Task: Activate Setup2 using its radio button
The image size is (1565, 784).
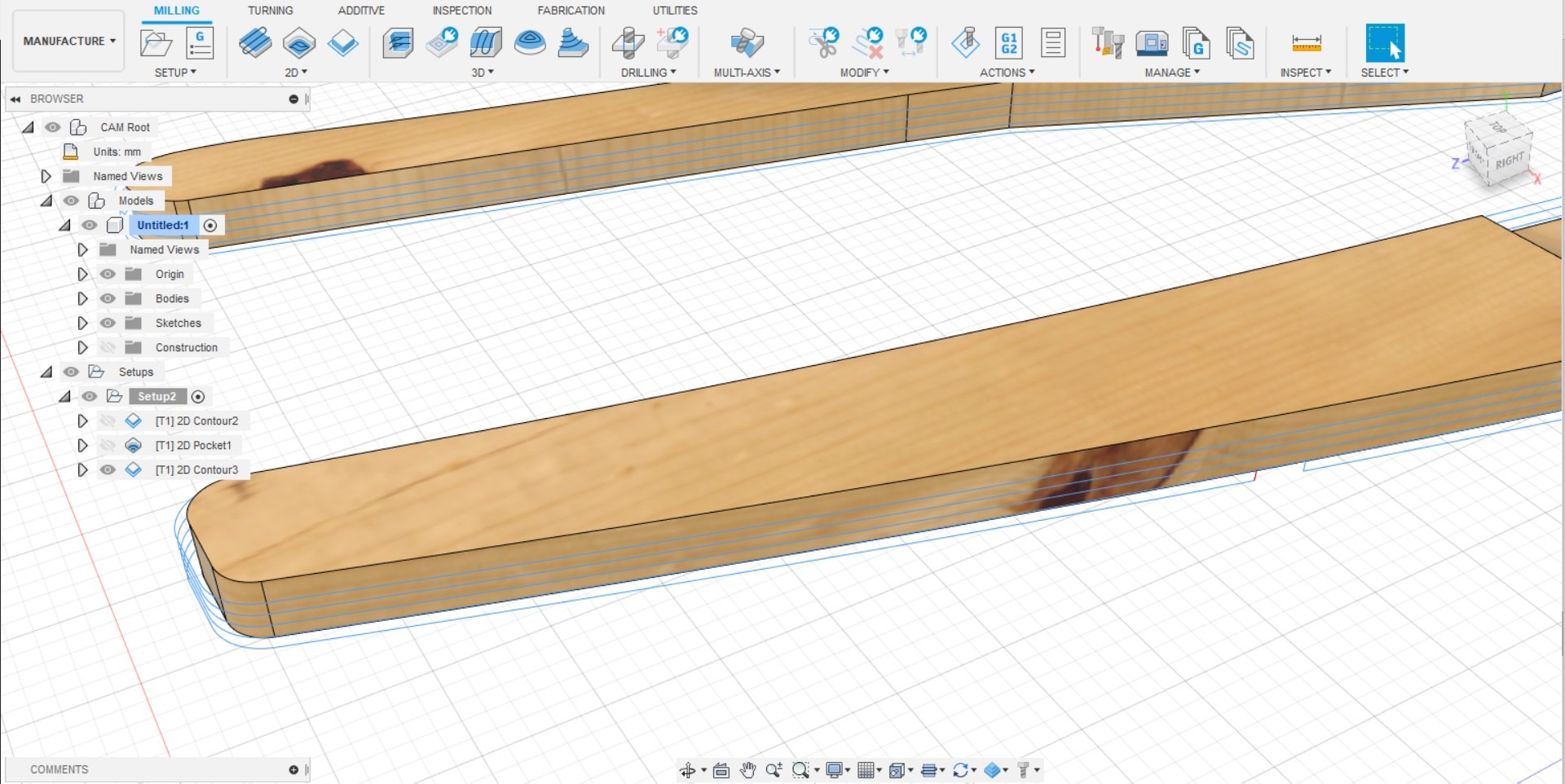Action: tap(198, 396)
